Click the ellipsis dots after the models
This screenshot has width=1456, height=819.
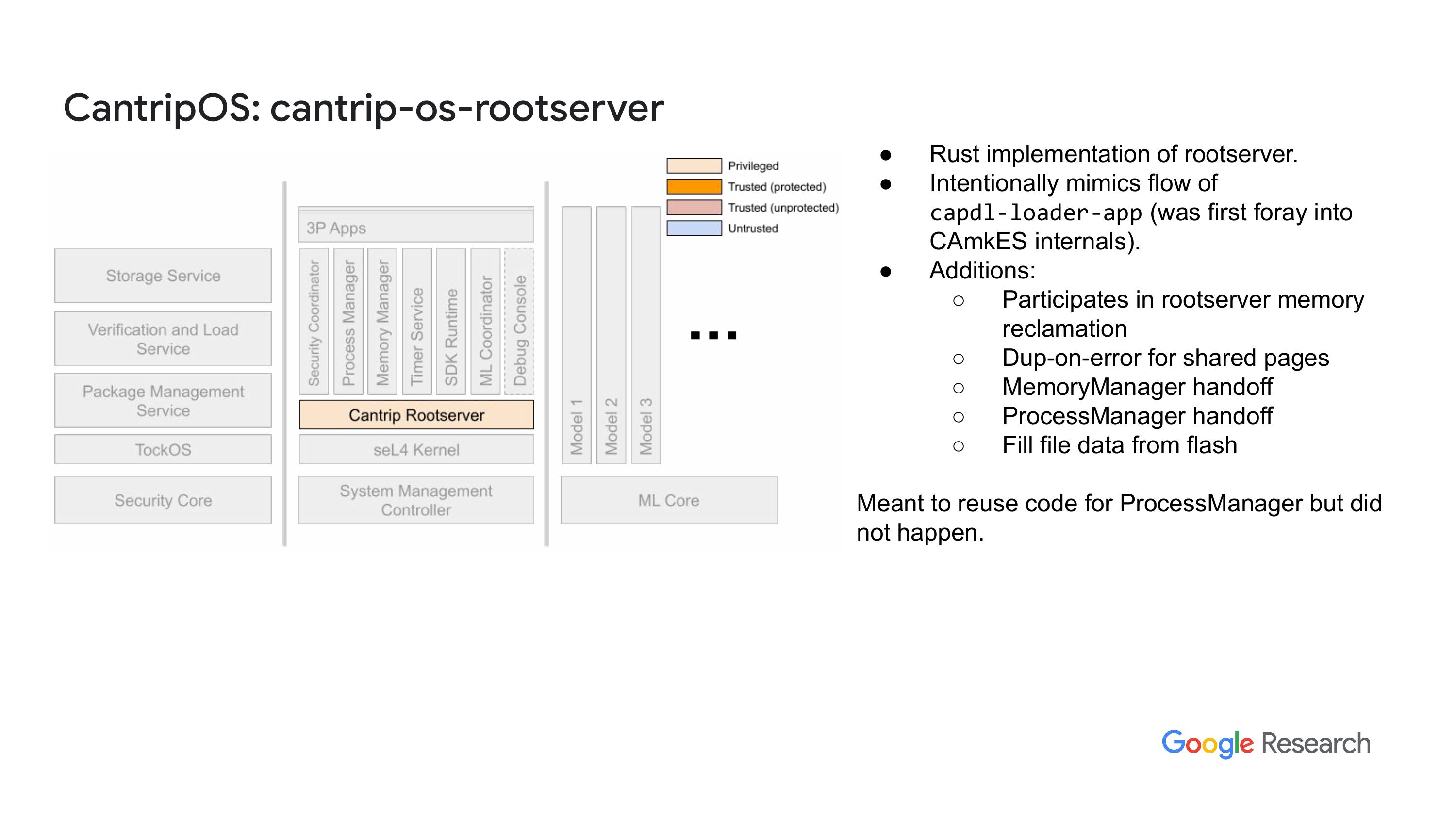click(713, 335)
